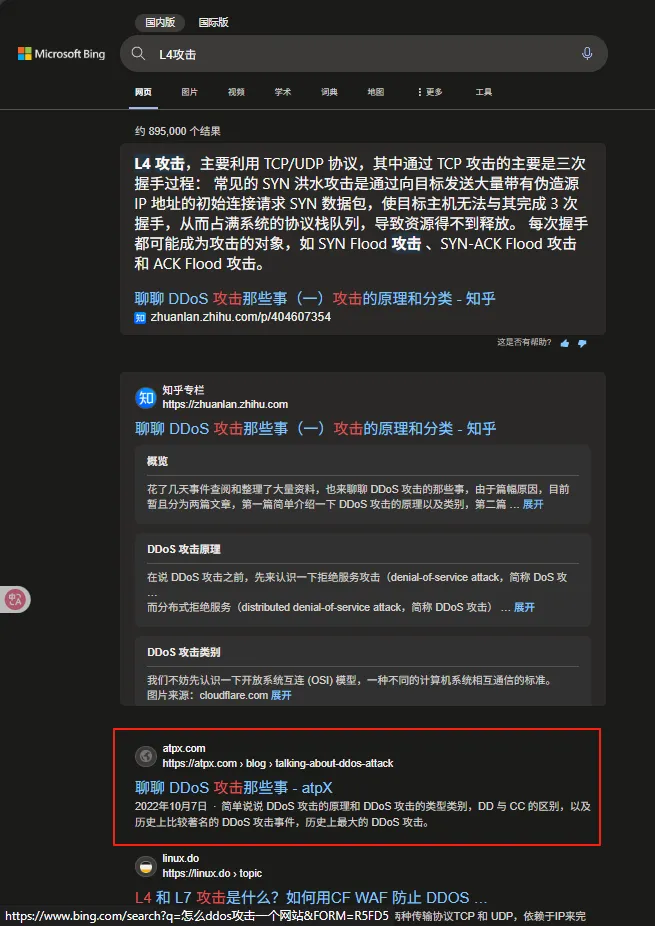This screenshot has width=655, height=926.
Task: Switch to the 学术 tab
Action: pyautogui.click(x=282, y=92)
